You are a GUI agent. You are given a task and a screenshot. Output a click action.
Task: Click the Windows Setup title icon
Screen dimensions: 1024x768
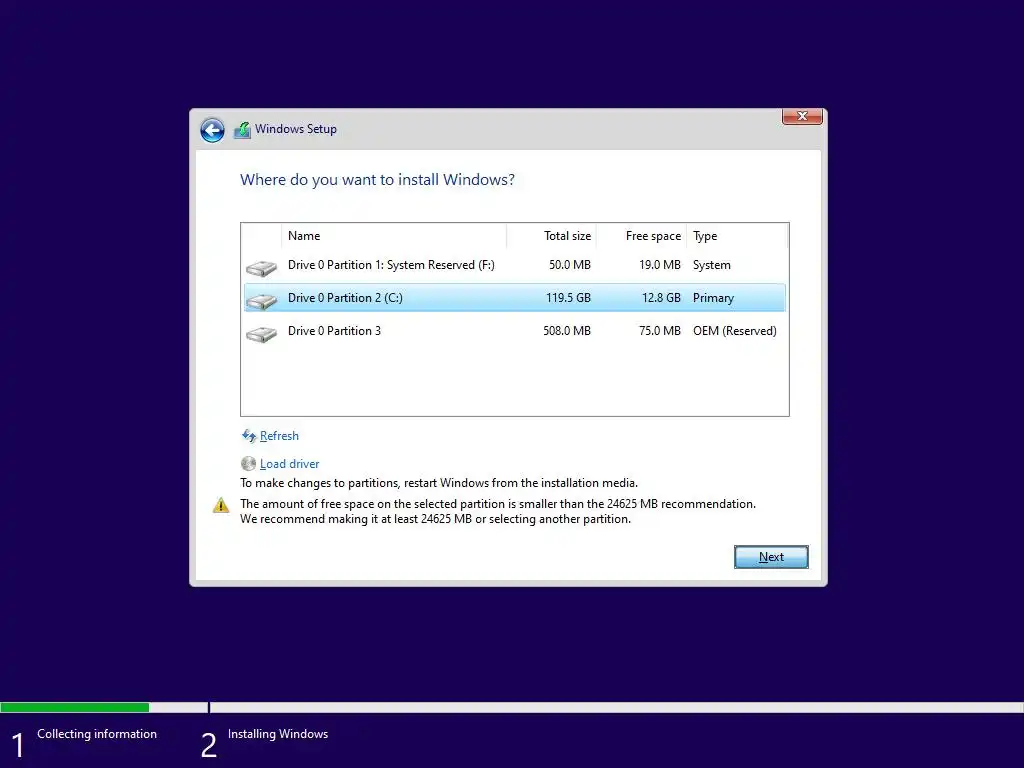[x=242, y=129]
